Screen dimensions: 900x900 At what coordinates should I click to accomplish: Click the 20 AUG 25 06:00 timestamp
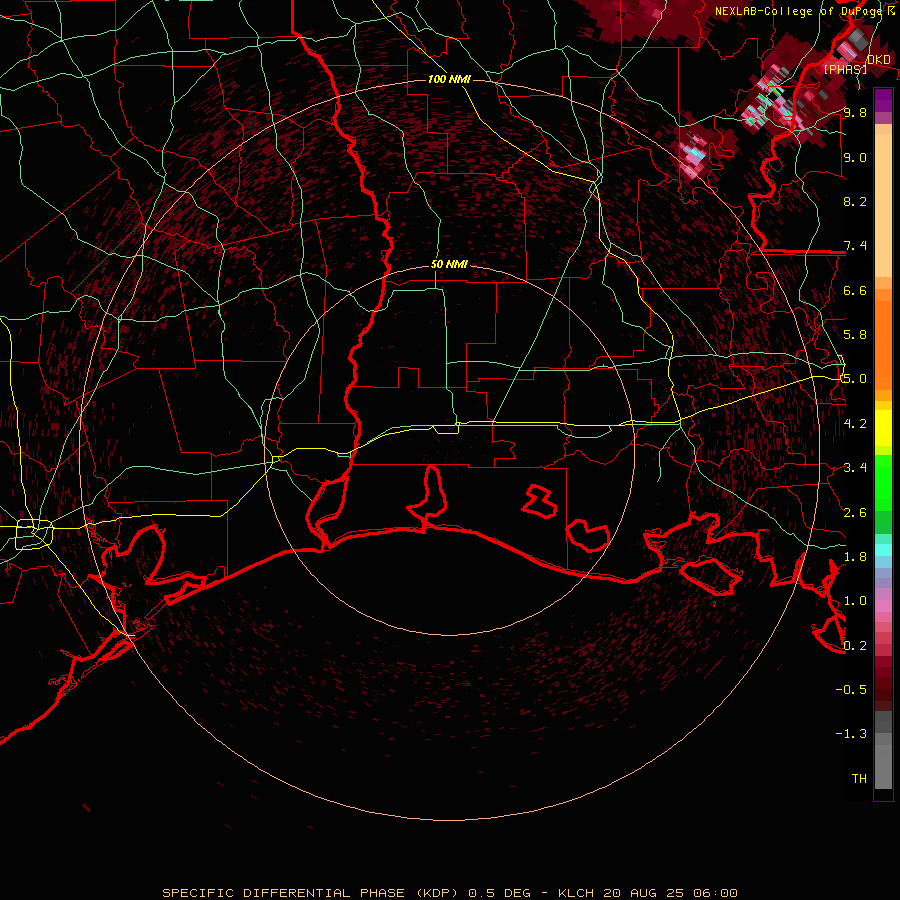(x=670, y=893)
